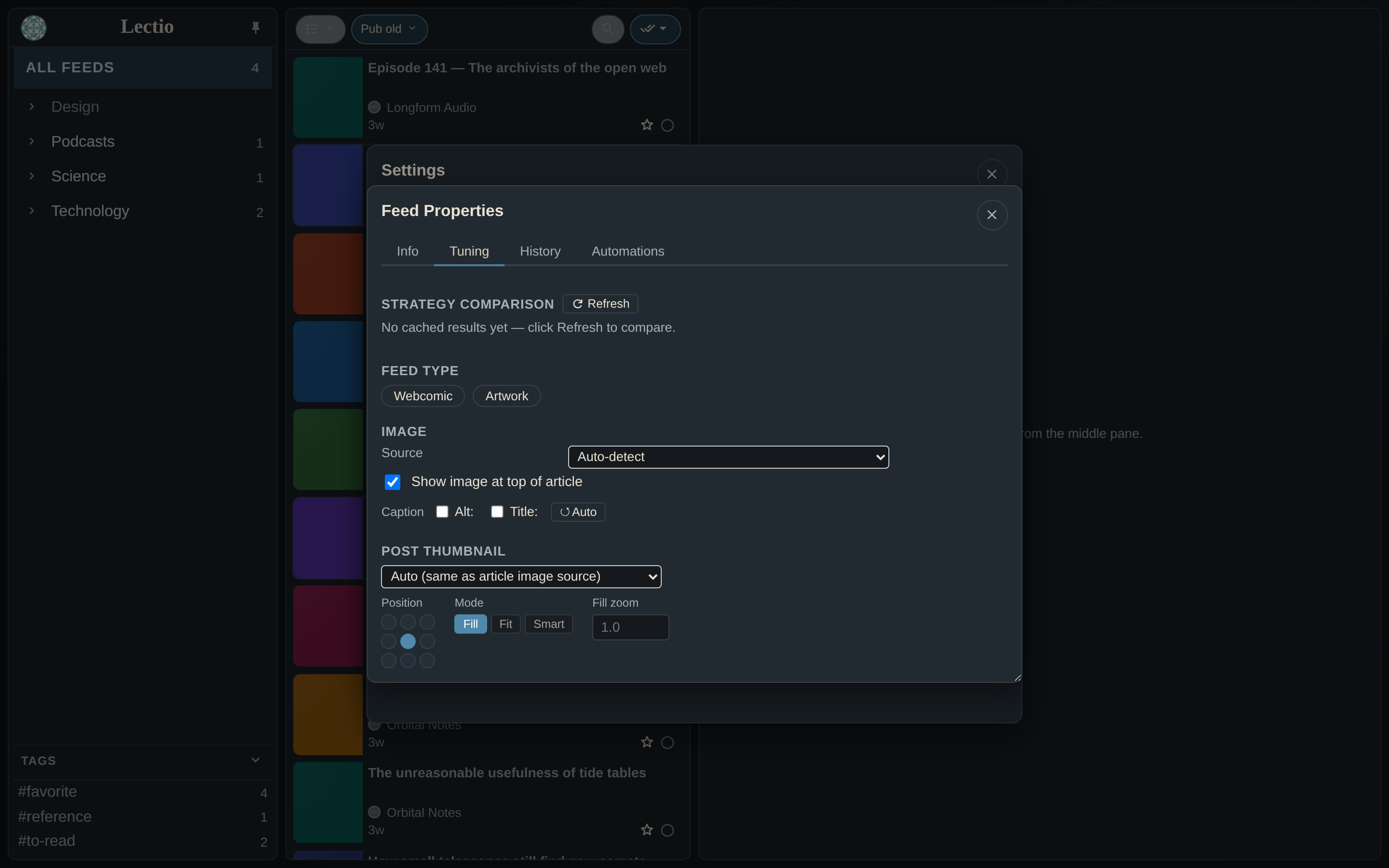The height and width of the screenshot is (868, 1389).
Task: Open tide tables article thumbnail
Action: (328, 802)
